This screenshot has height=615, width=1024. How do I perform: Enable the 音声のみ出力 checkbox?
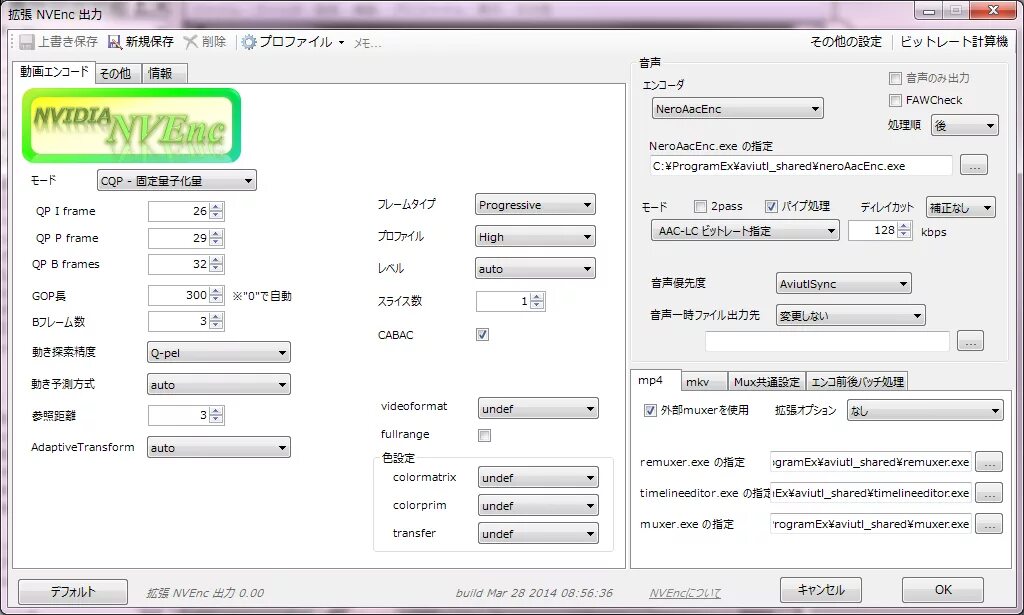pyautogui.click(x=895, y=78)
